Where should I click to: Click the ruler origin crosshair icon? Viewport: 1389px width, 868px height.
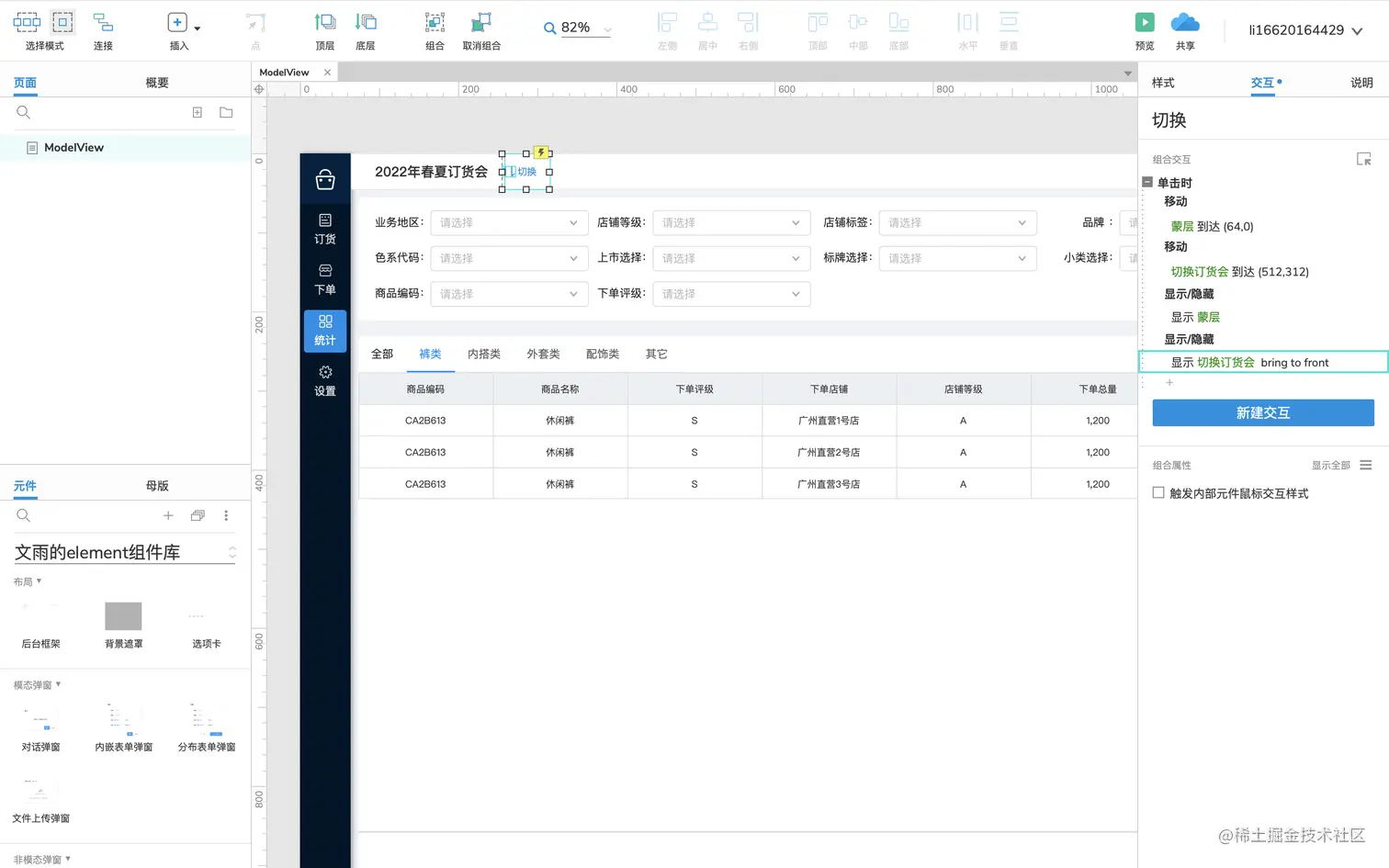(x=259, y=89)
